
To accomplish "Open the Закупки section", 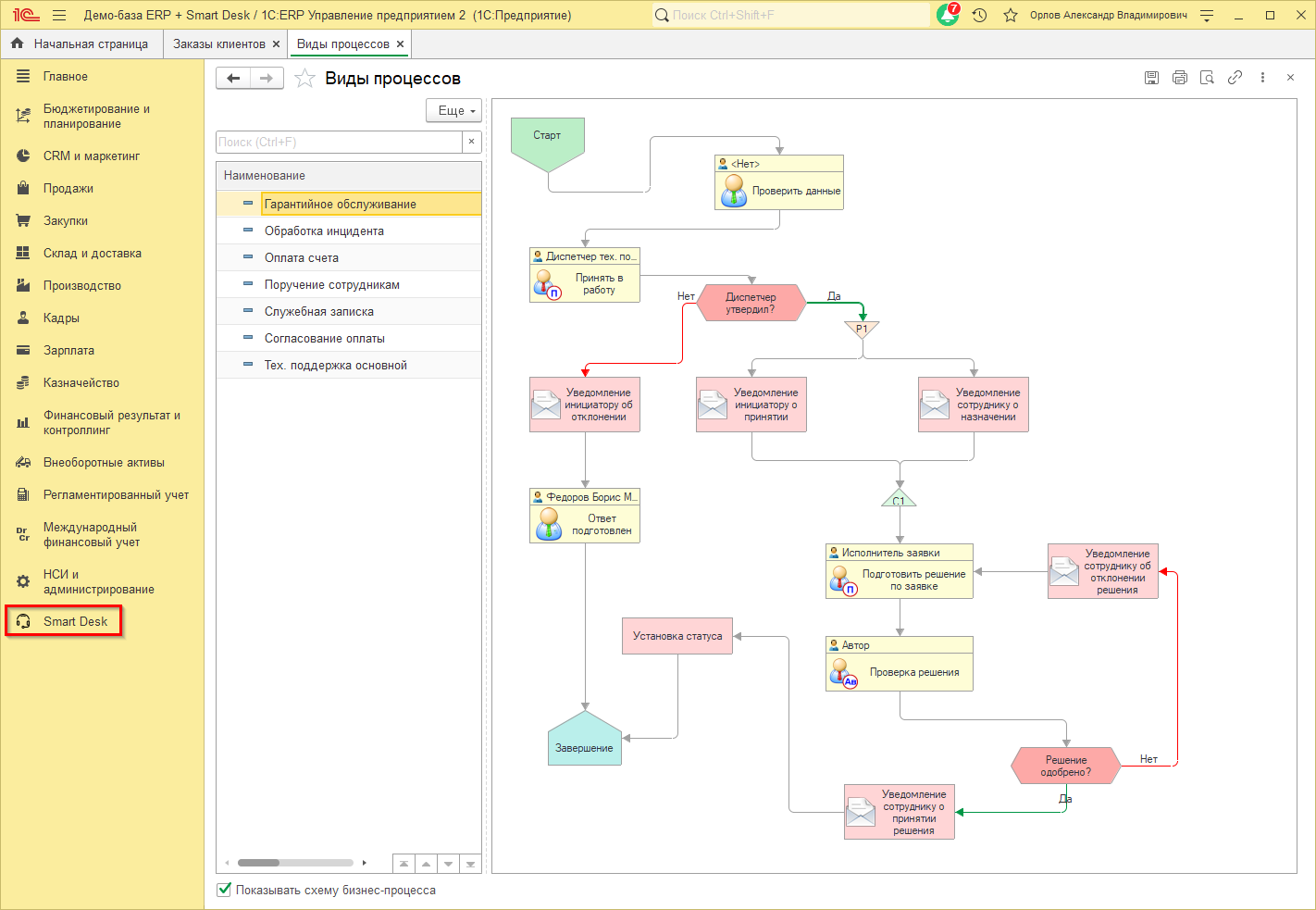I will 102,221.
